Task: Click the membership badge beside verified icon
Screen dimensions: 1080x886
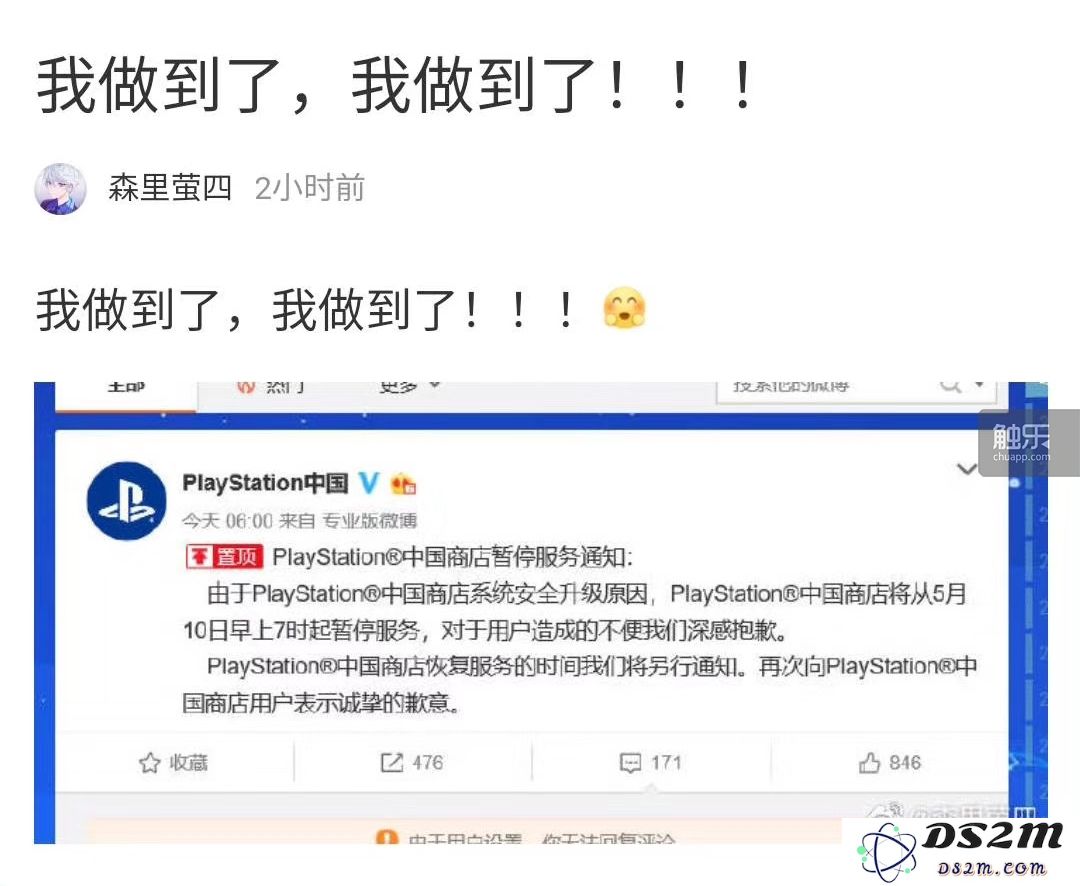Action: [x=403, y=484]
